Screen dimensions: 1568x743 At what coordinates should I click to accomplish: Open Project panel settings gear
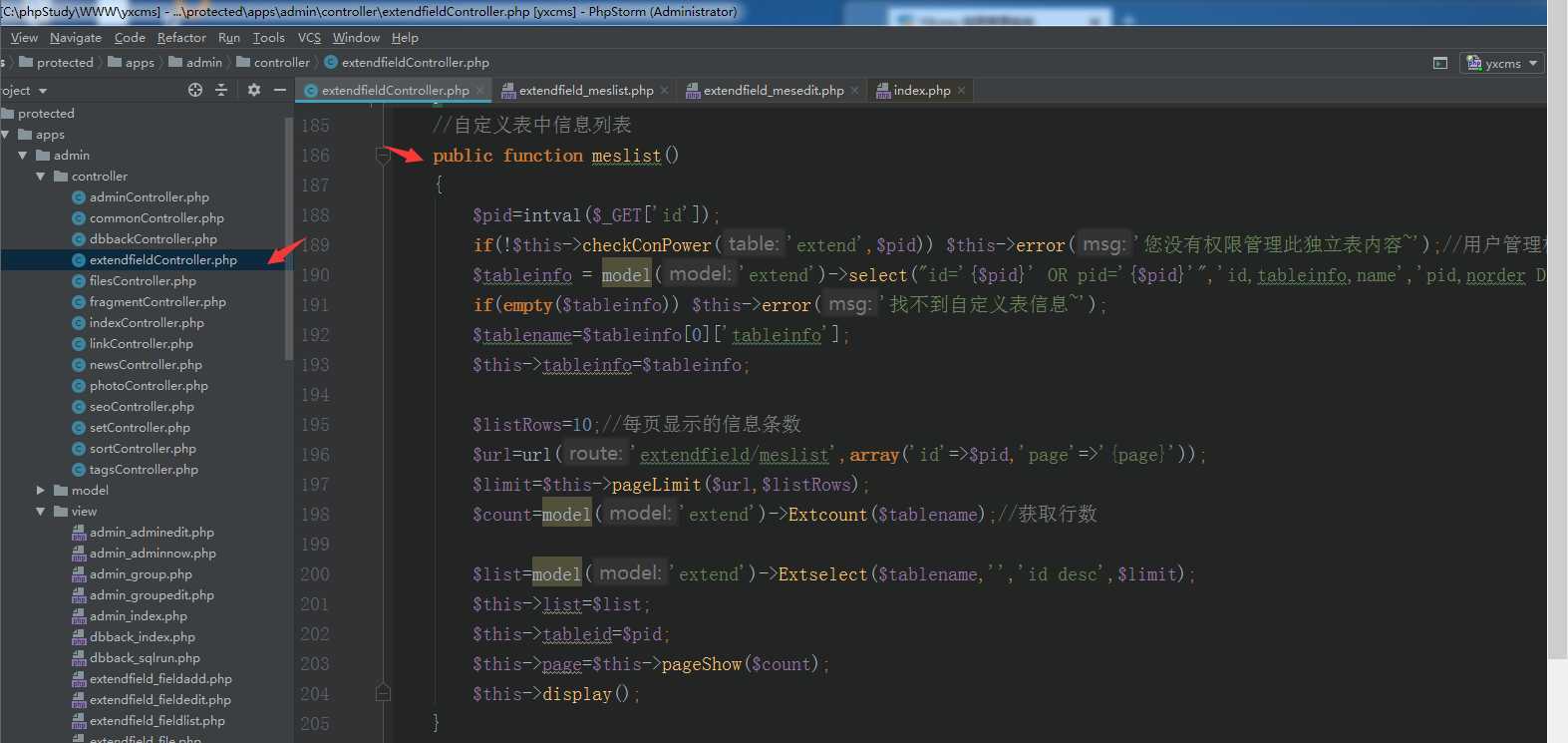(254, 90)
